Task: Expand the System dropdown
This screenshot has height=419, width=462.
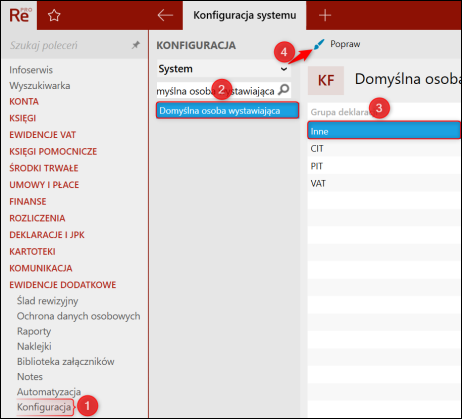Action: tap(224, 69)
